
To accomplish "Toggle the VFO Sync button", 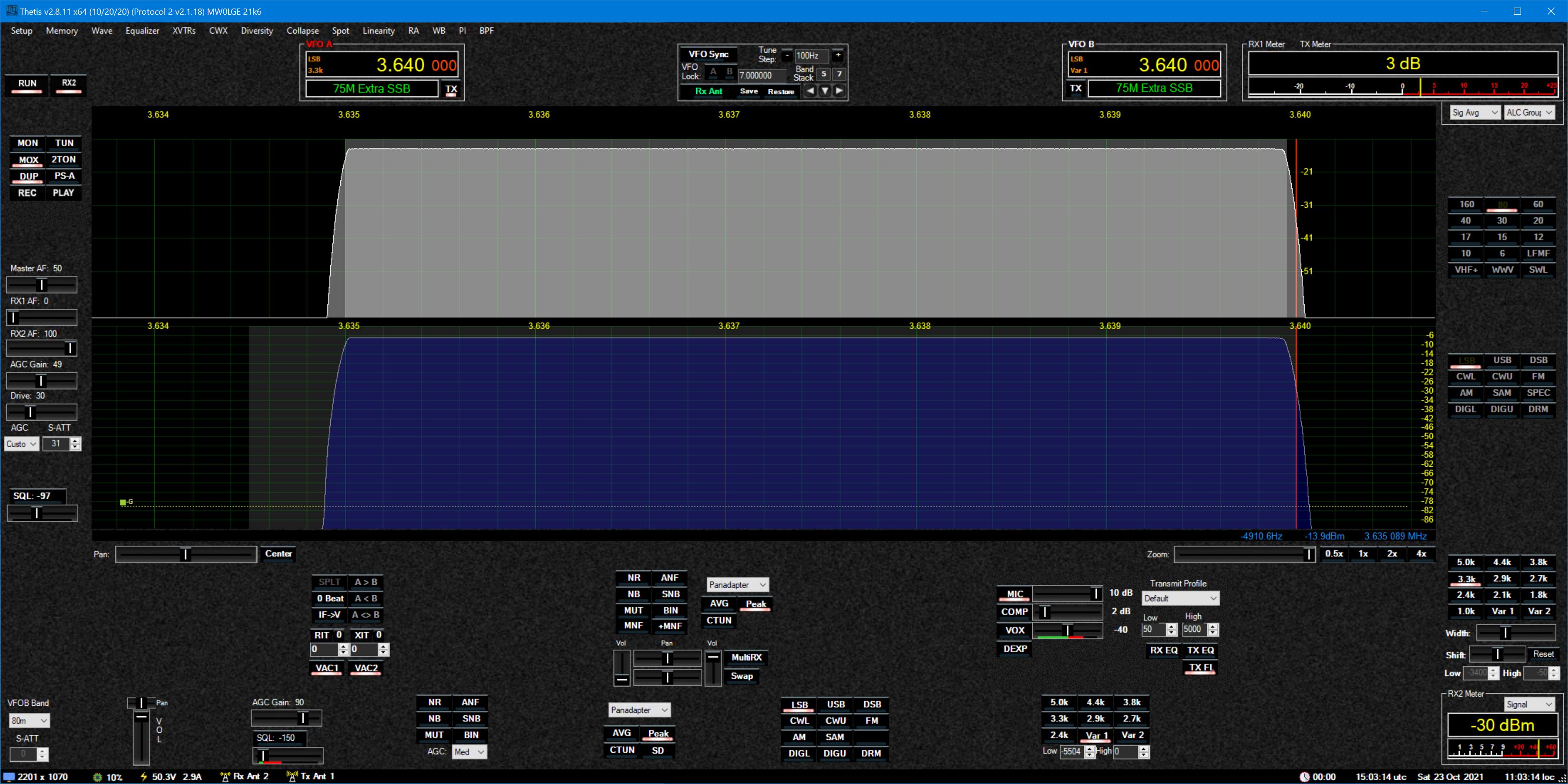I will coord(708,54).
